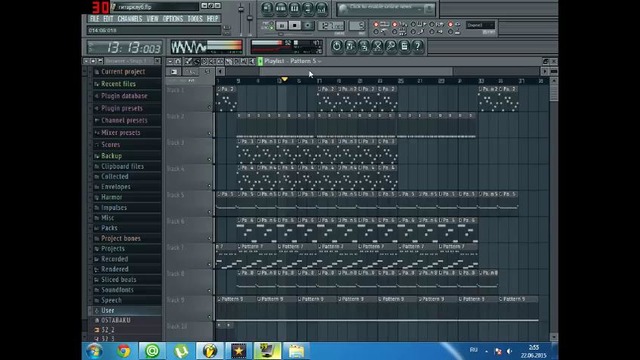
Task: Click the playlist scroll left arrow
Action: (220, 71)
